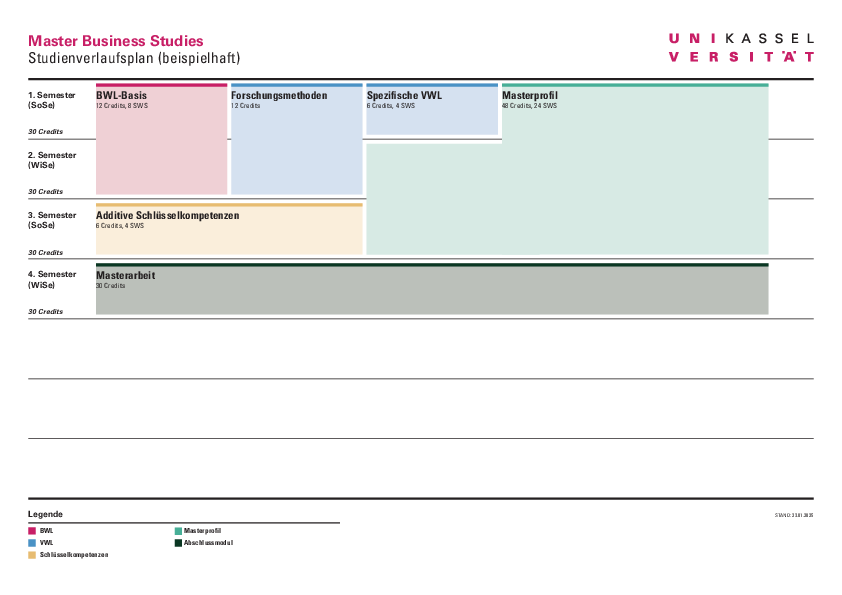Viewport: 842px width, 595px height.
Task: Select the Additive Schlüsselkompetenzen module heading
Action: pos(167,215)
